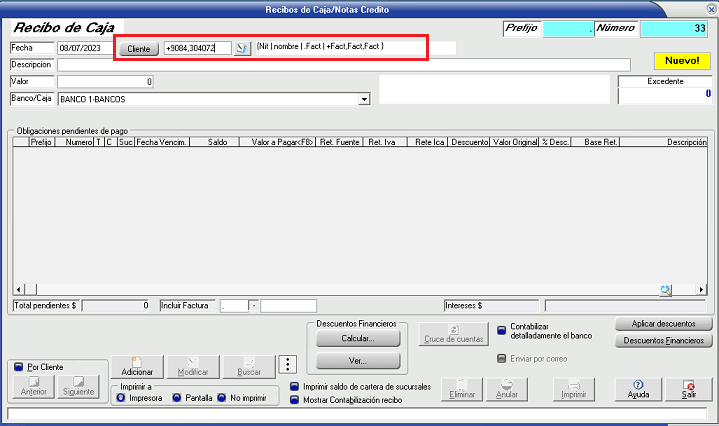Enable Imprimir saldo de cartera de sucursales

click(295, 386)
